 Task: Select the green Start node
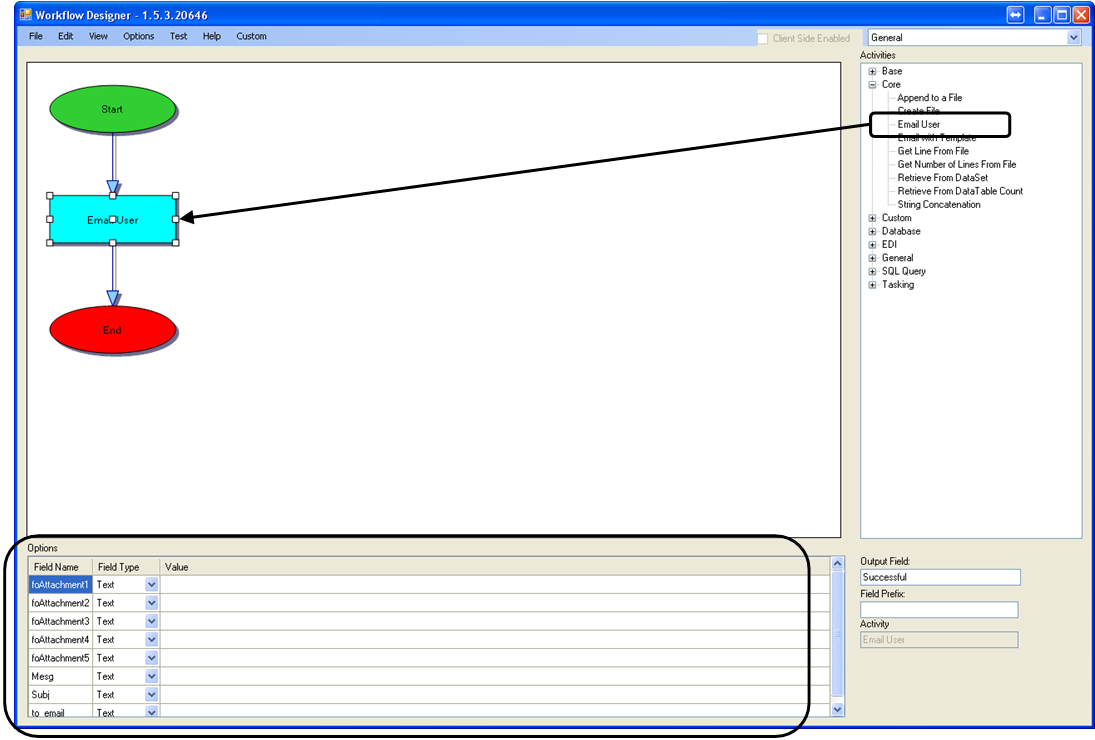(x=112, y=109)
